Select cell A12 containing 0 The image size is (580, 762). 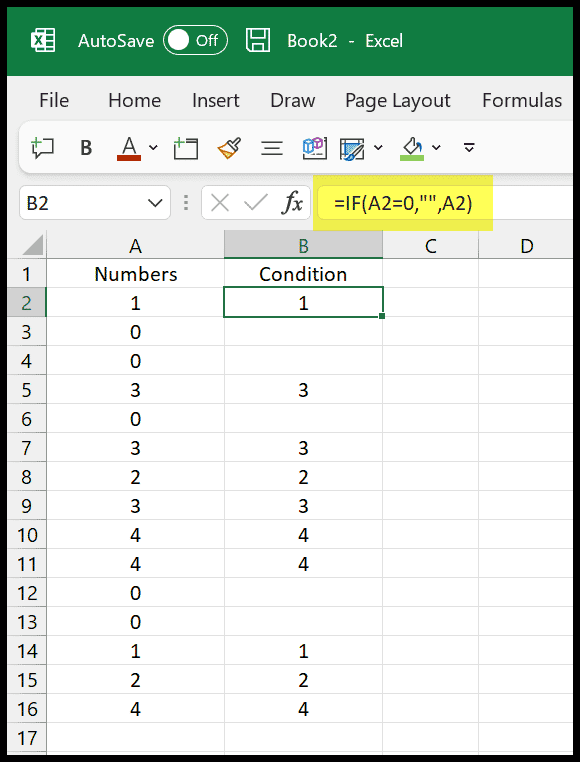tap(135, 593)
